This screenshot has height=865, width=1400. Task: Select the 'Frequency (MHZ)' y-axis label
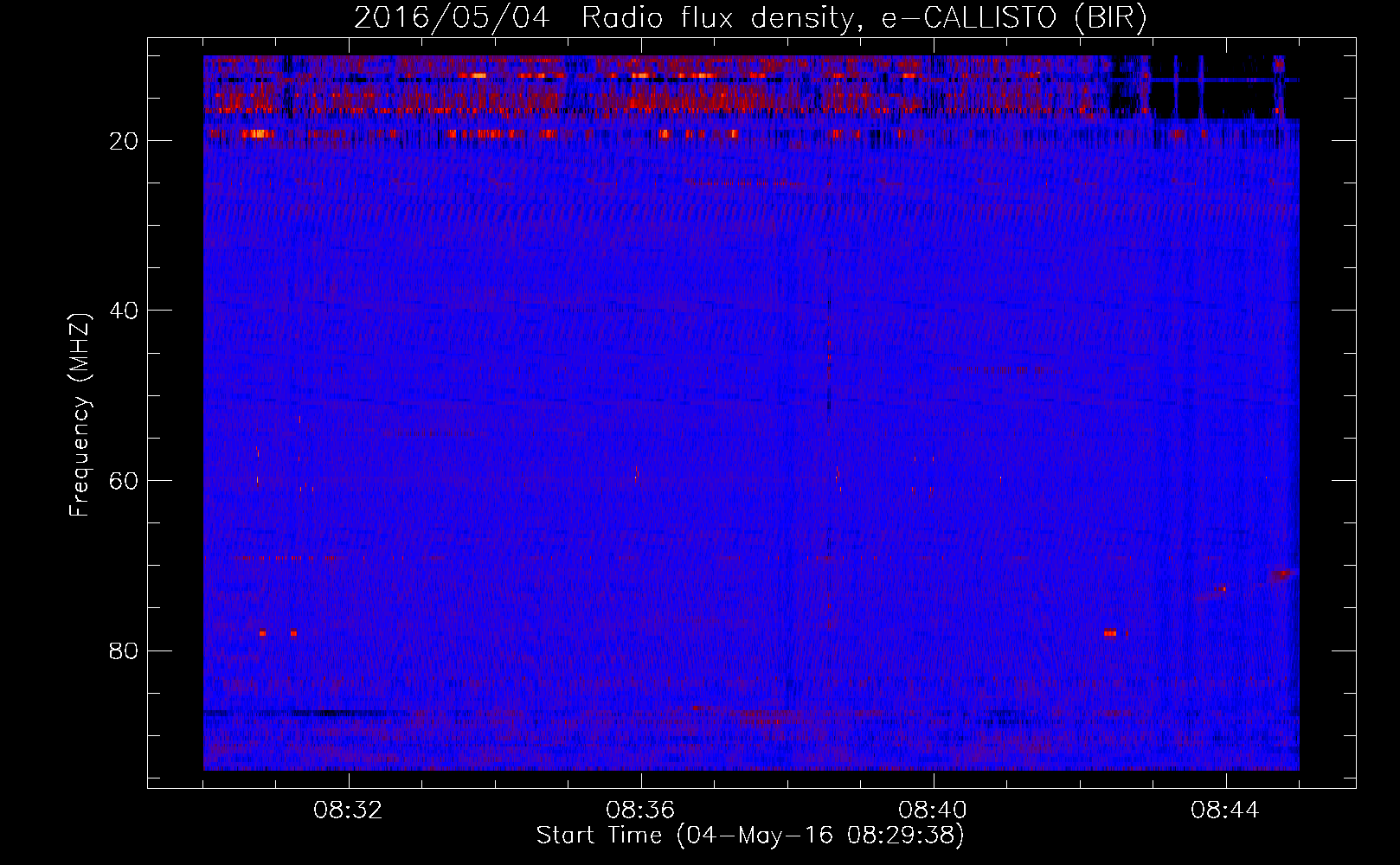click(80, 415)
